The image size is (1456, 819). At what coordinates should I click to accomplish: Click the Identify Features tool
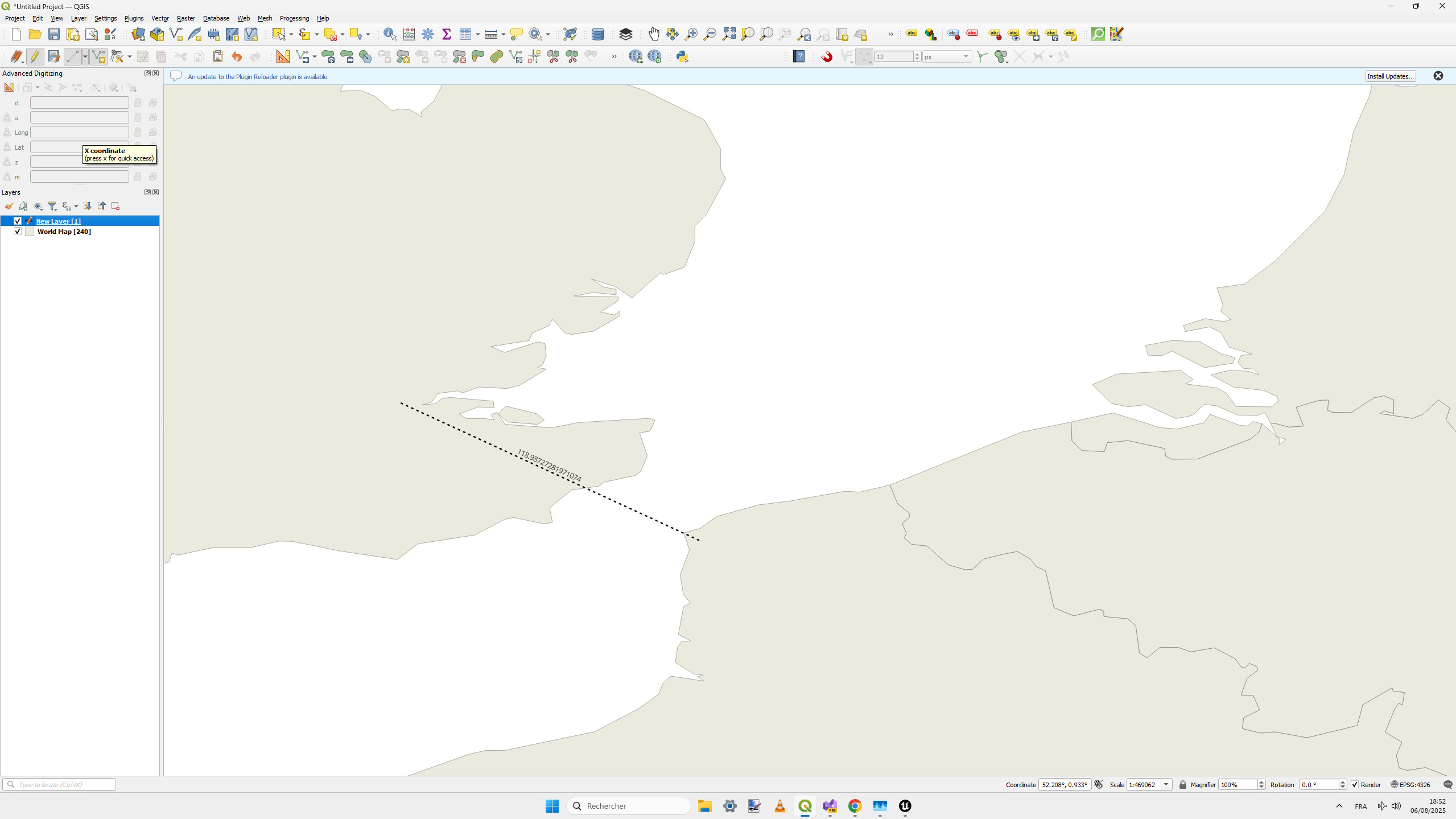(390, 34)
